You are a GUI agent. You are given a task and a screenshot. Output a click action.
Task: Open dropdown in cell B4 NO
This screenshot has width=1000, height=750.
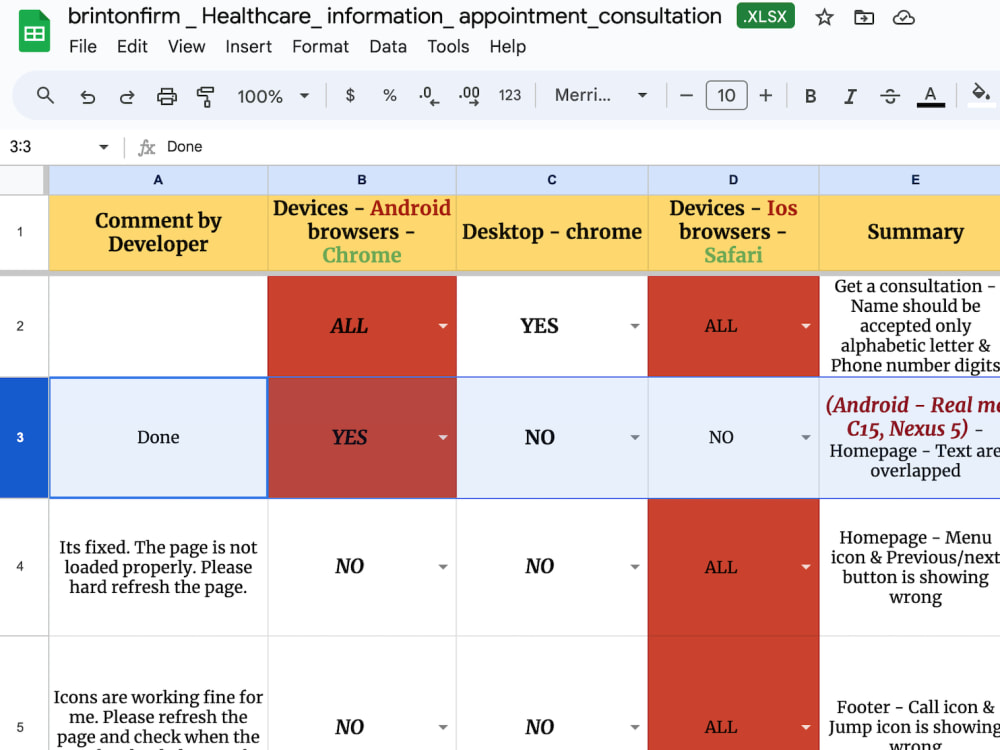pyautogui.click(x=443, y=566)
